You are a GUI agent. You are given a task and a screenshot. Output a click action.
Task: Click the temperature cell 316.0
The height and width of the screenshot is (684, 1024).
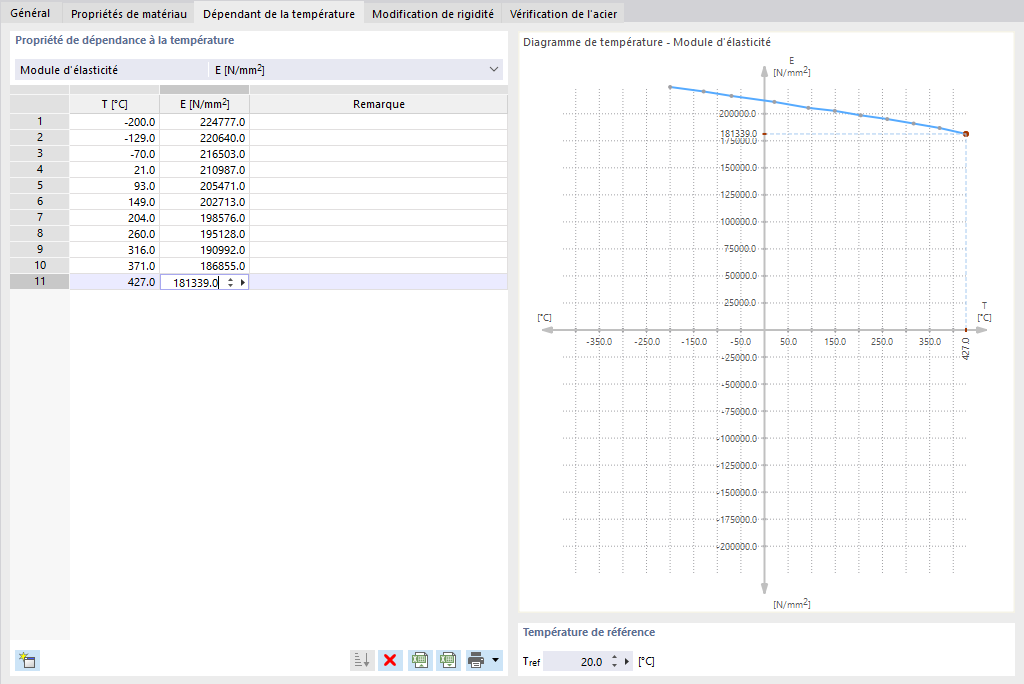point(114,250)
